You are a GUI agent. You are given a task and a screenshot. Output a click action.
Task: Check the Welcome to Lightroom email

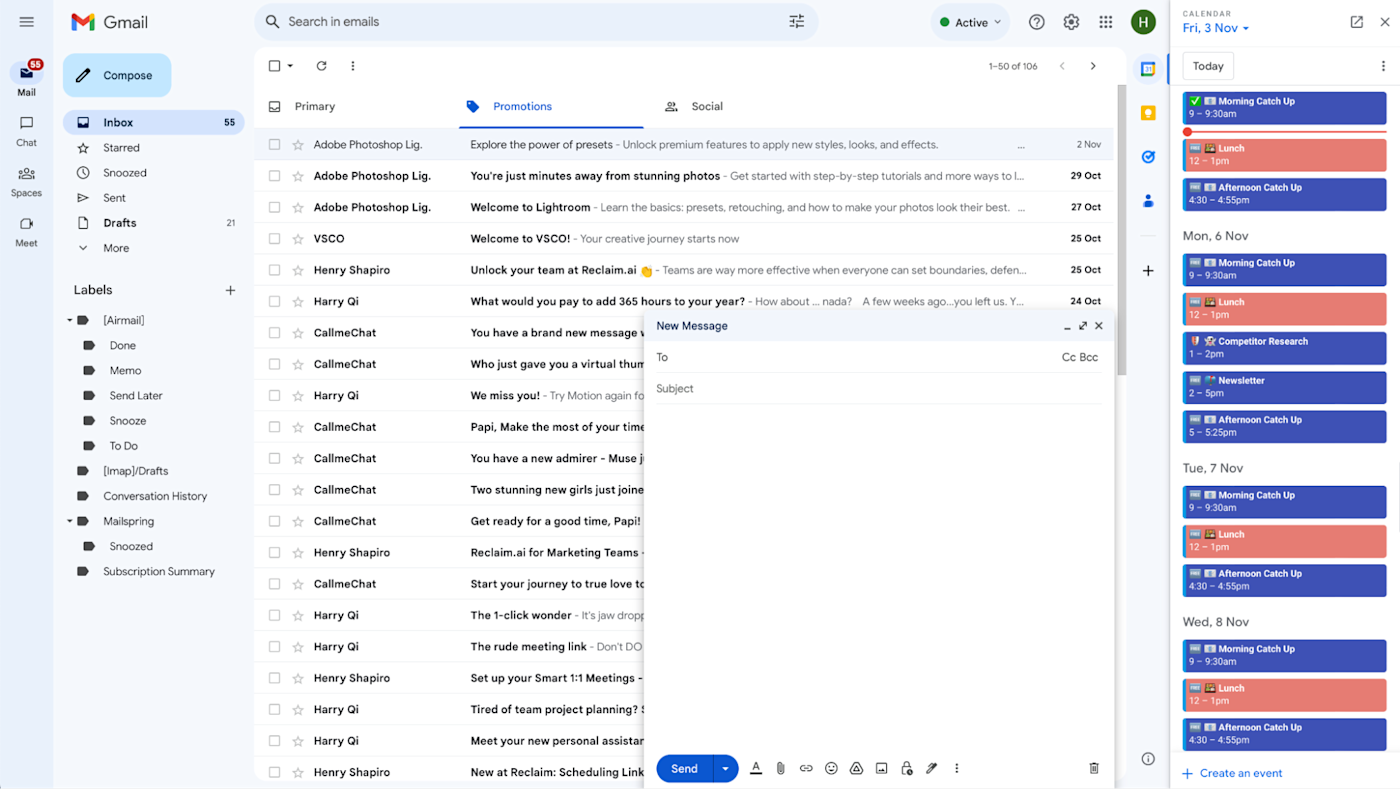[x=275, y=207]
